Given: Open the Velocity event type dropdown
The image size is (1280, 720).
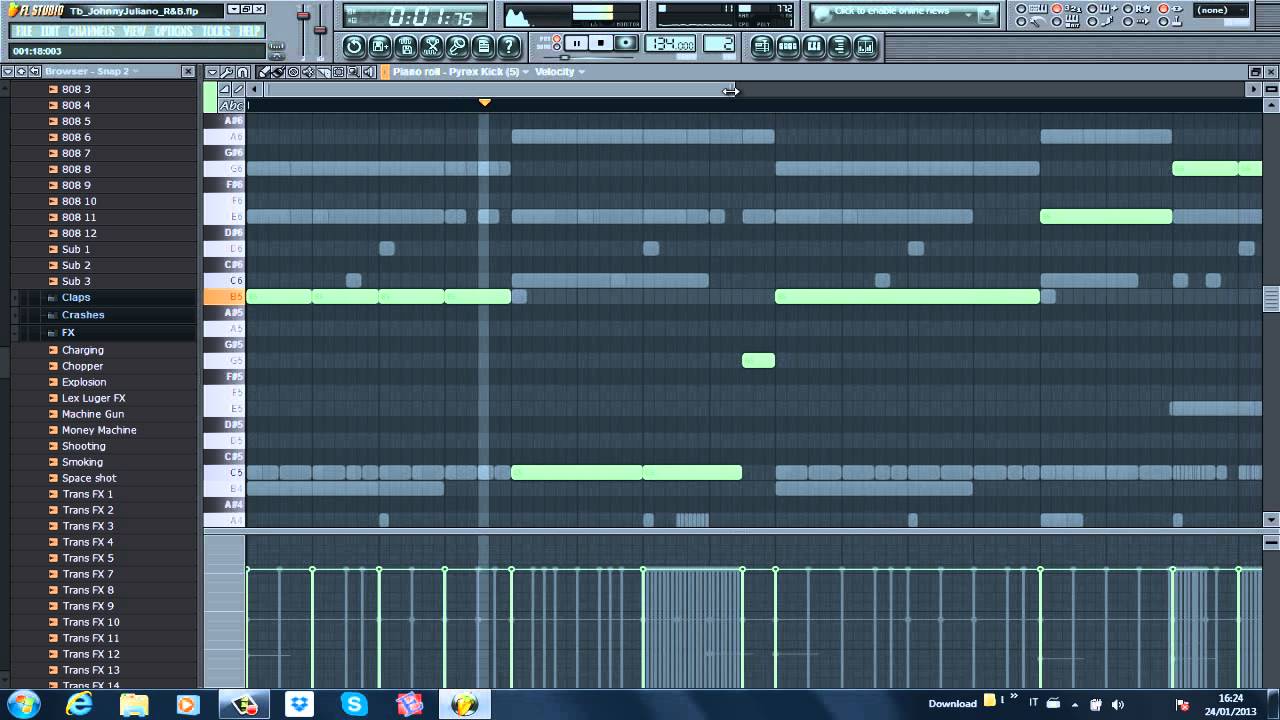Looking at the screenshot, I should [x=560, y=72].
